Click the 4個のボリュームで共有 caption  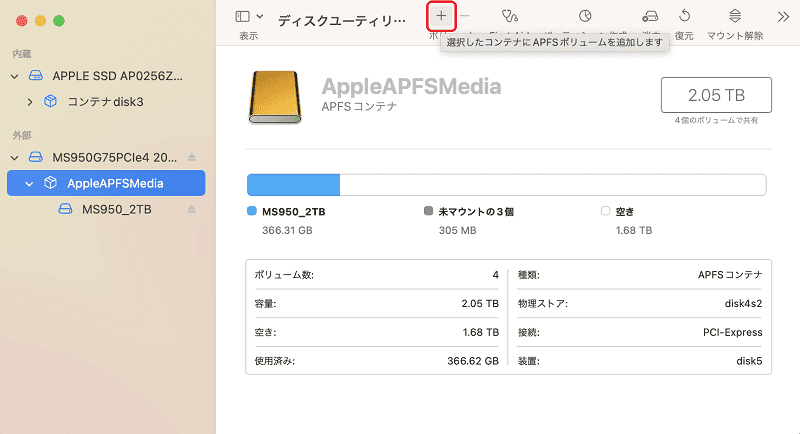pyautogui.click(x=716, y=120)
